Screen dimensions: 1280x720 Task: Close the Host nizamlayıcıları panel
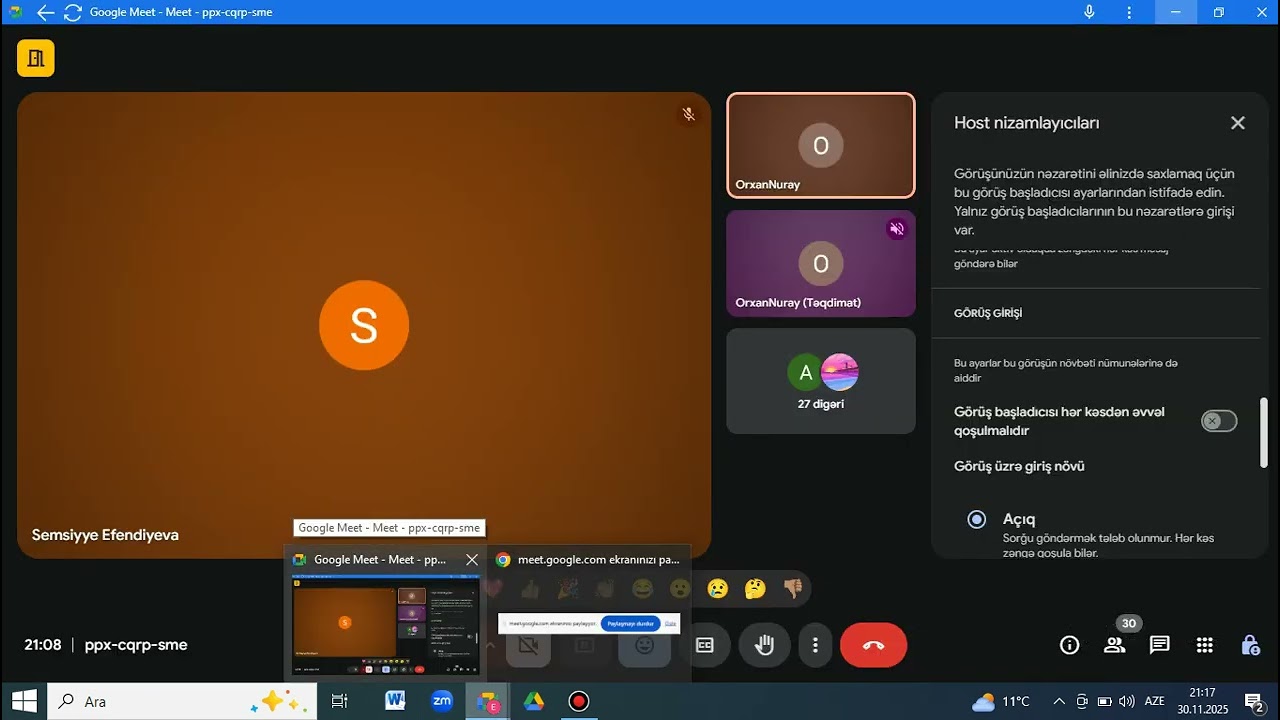coord(1238,123)
